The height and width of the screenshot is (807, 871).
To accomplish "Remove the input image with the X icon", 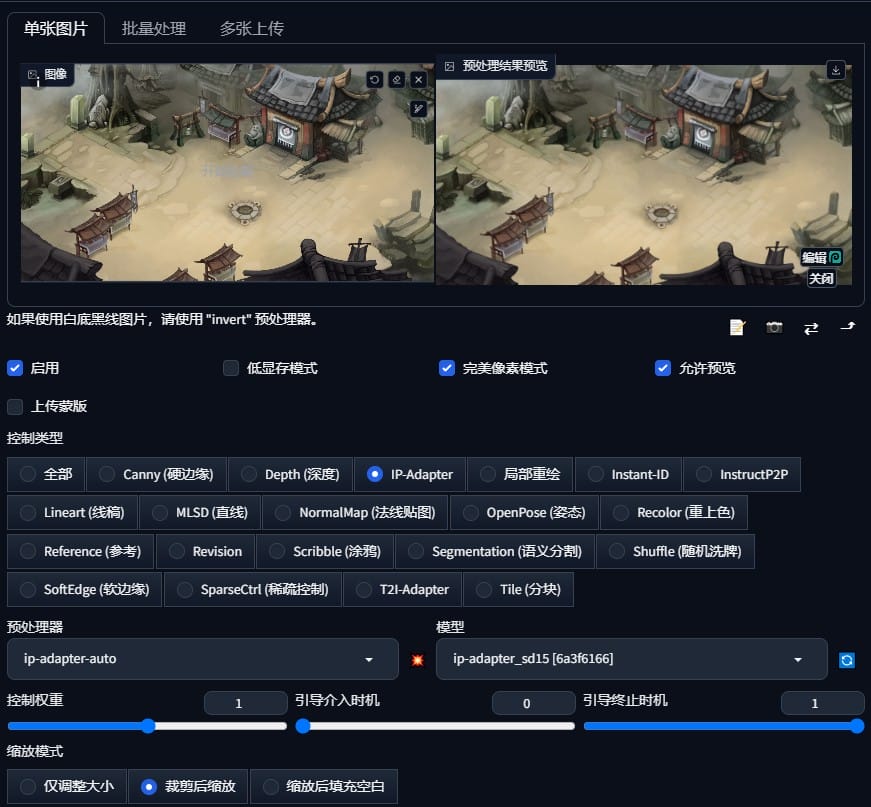I will coord(419,80).
